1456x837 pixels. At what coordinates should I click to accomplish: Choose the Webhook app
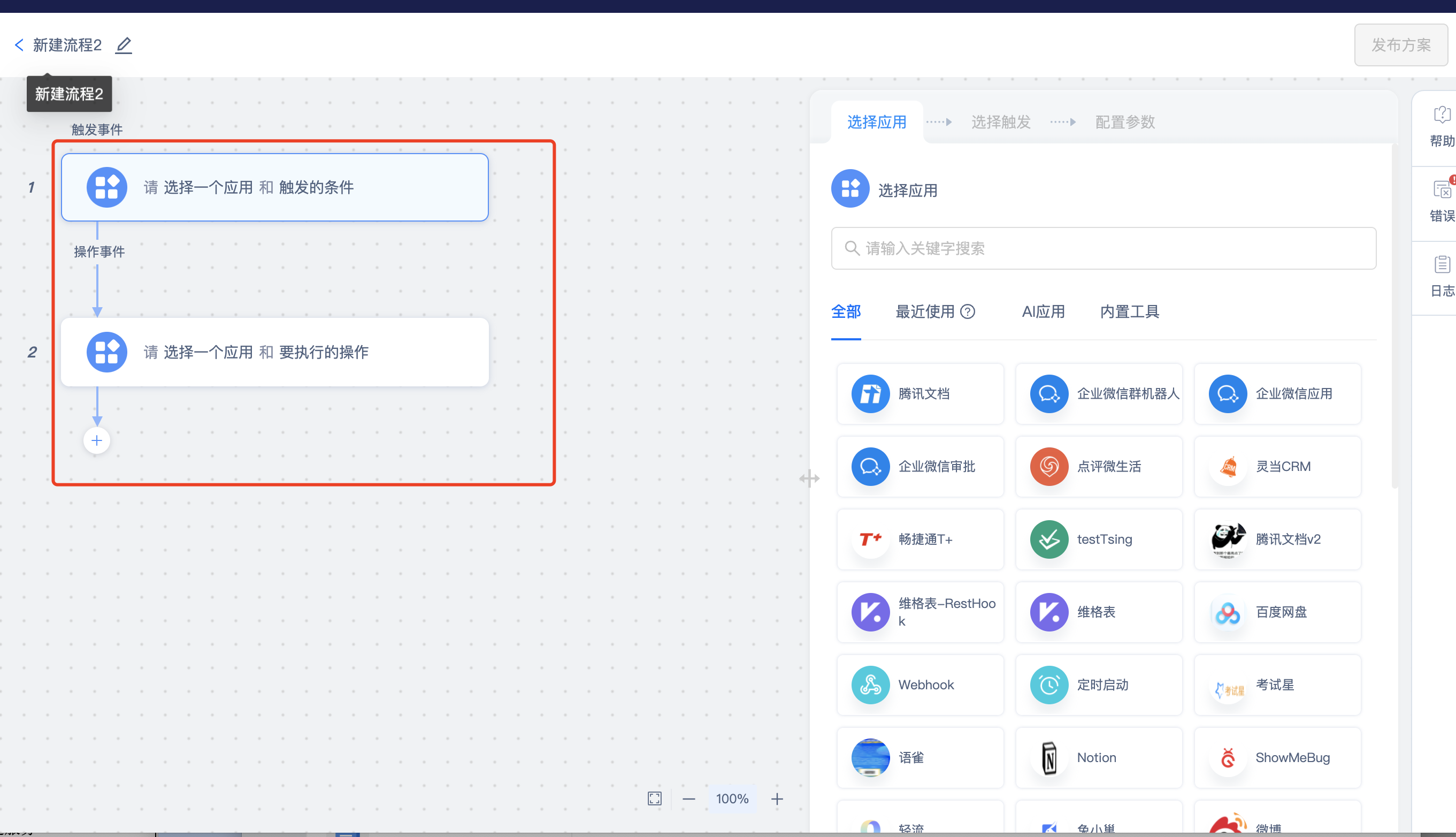point(921,685)
